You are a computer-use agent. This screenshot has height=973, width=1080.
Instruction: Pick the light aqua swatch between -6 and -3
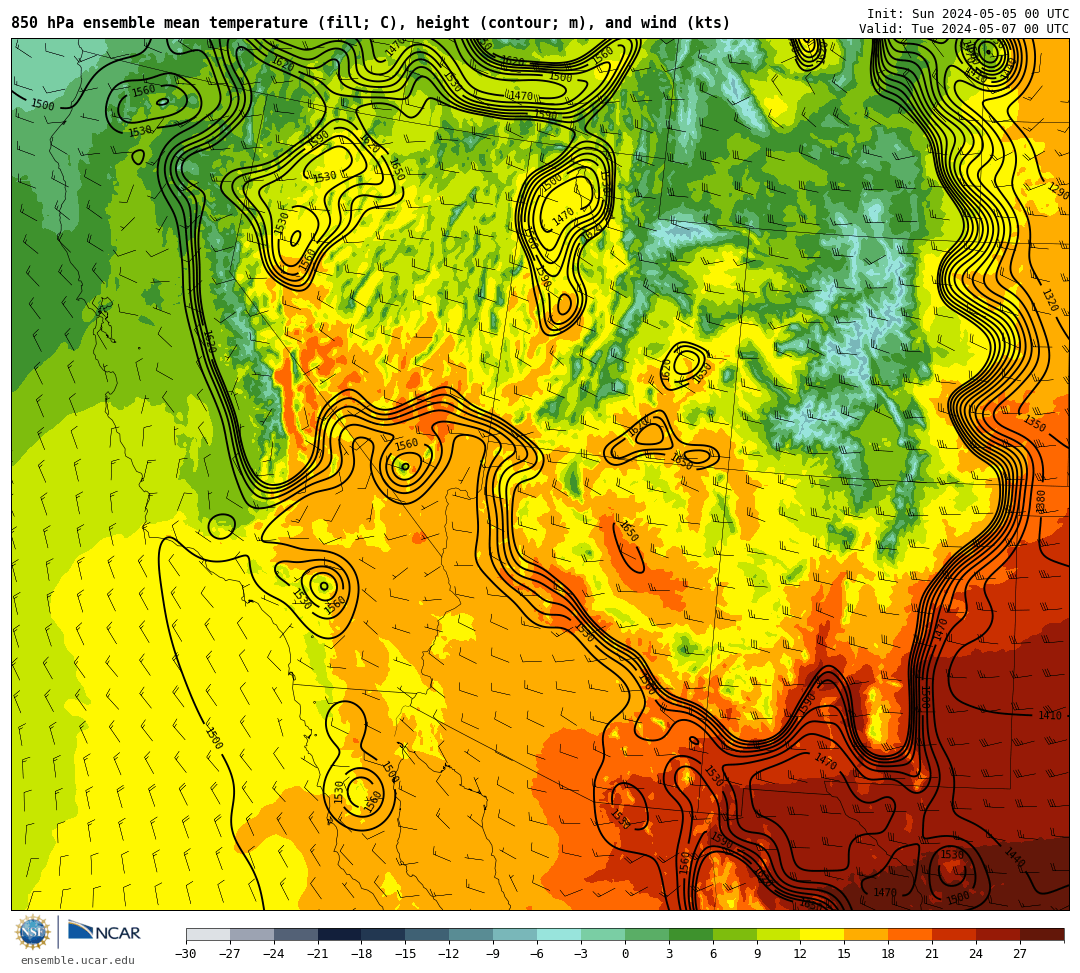[x=559, y=934]
